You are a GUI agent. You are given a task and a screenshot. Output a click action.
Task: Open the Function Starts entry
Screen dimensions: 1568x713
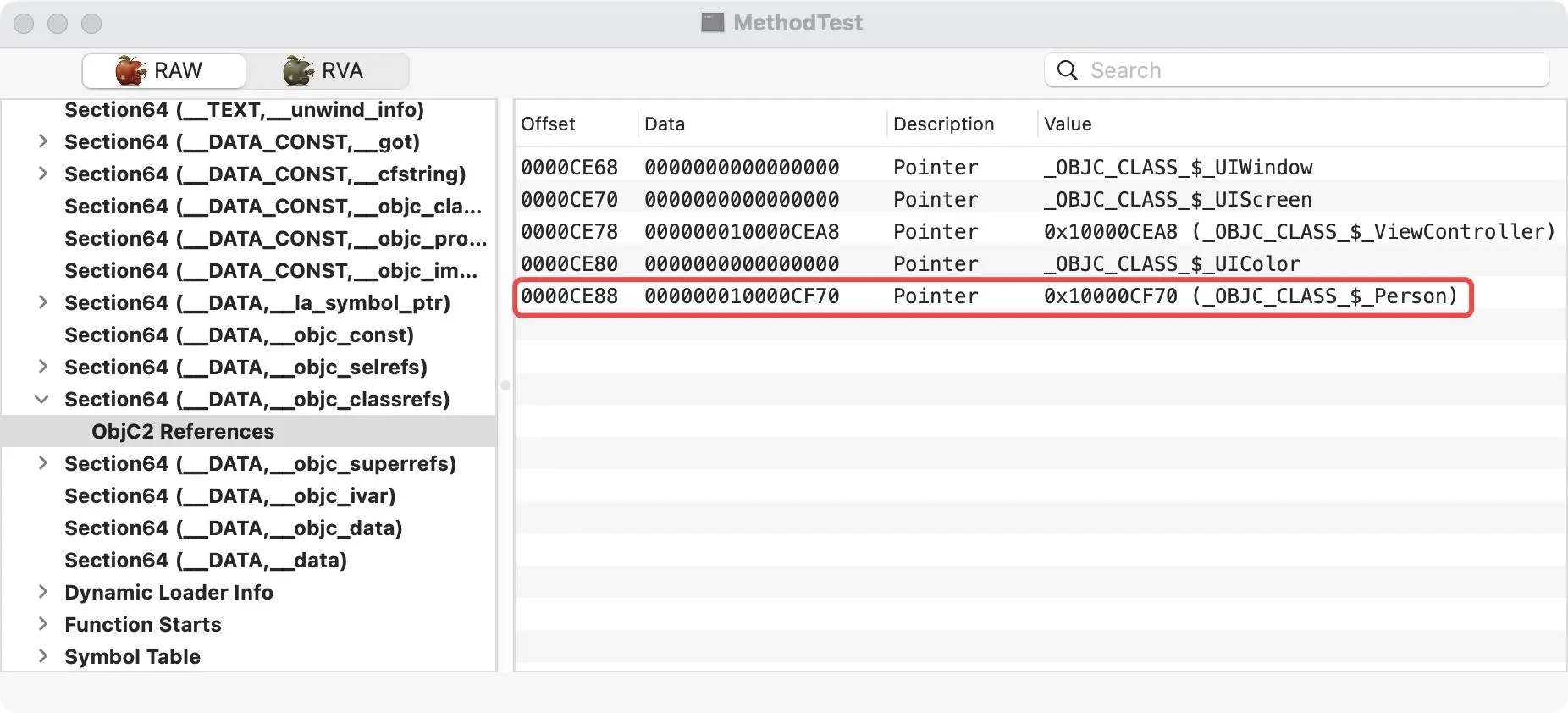[142, 624]
